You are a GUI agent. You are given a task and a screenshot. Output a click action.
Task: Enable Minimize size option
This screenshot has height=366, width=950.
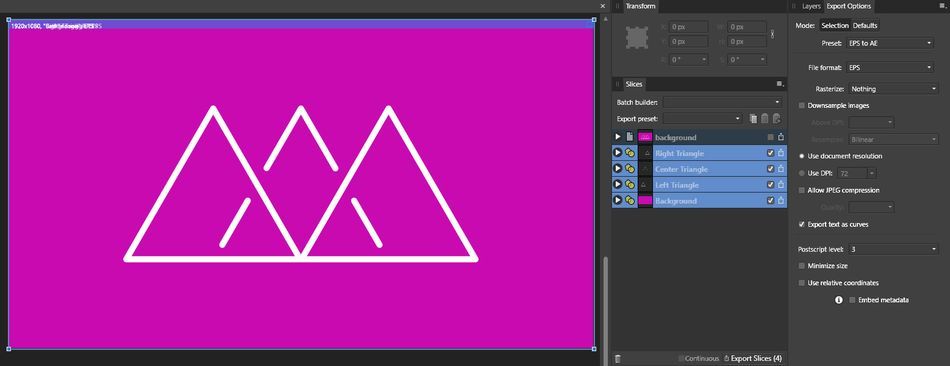[802, 265]
